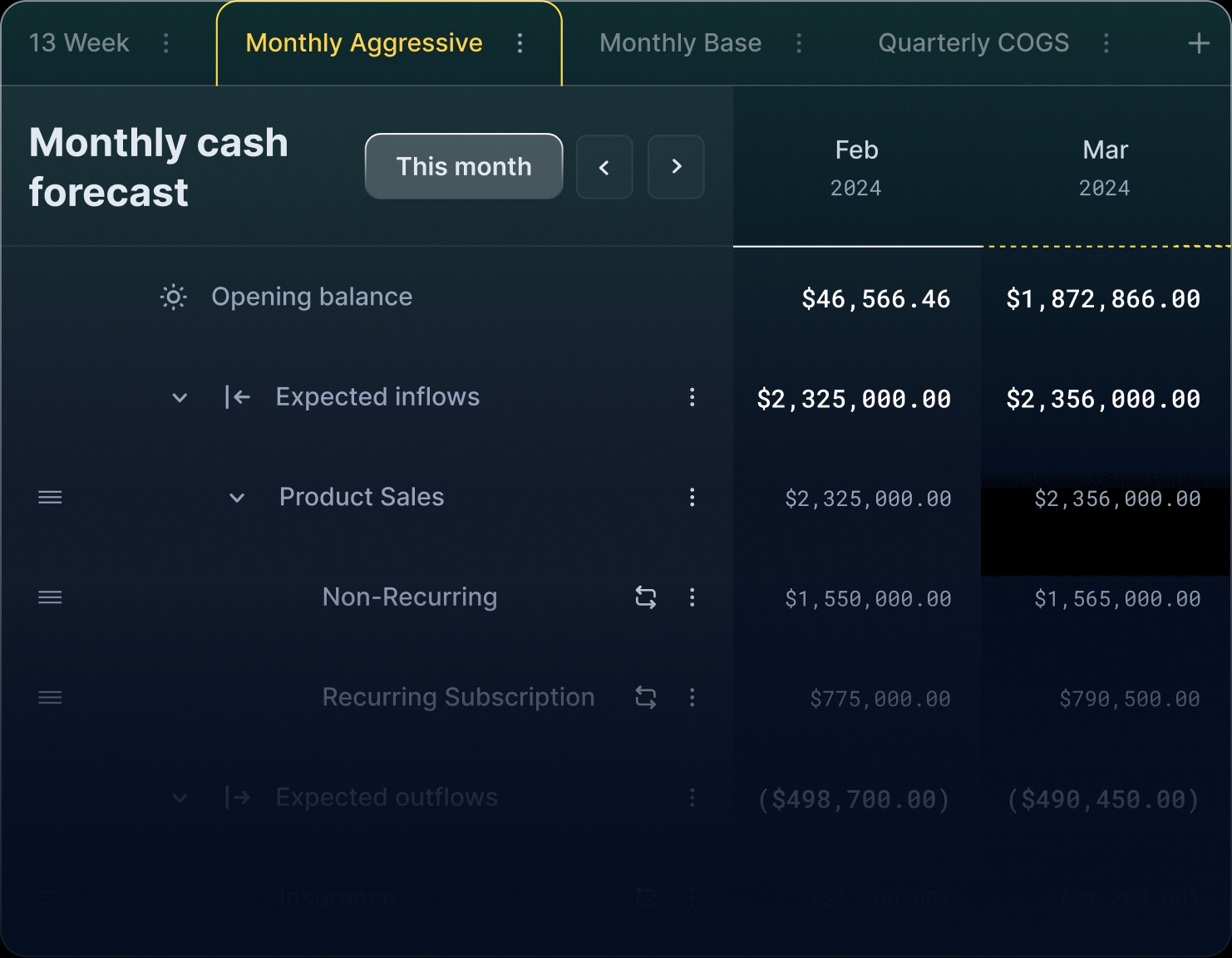Open the 13 Week tab kebab menu
The image size is (1232, 958).
(x=166, y=43)
